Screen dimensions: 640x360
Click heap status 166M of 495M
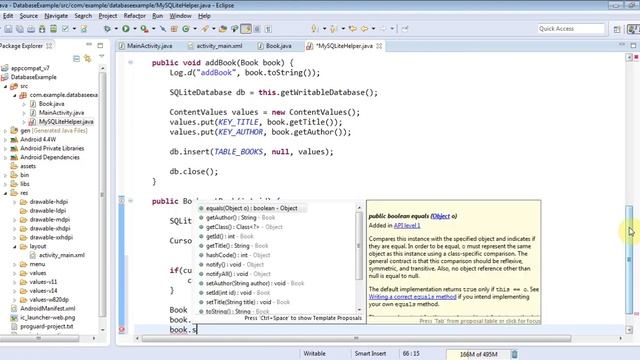pyautogui.click(x=478, y=354)
